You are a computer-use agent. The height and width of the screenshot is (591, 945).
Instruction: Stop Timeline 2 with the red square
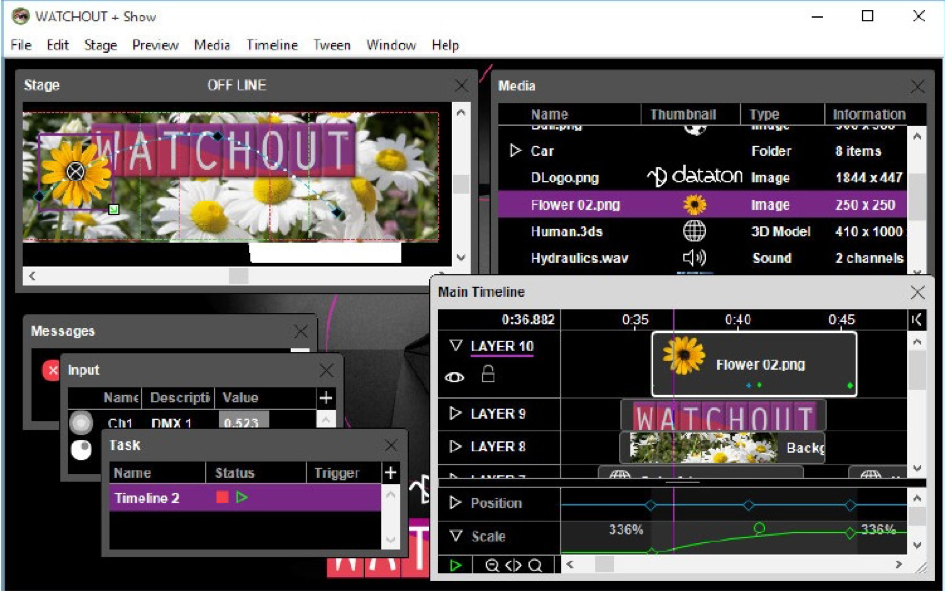222,497
